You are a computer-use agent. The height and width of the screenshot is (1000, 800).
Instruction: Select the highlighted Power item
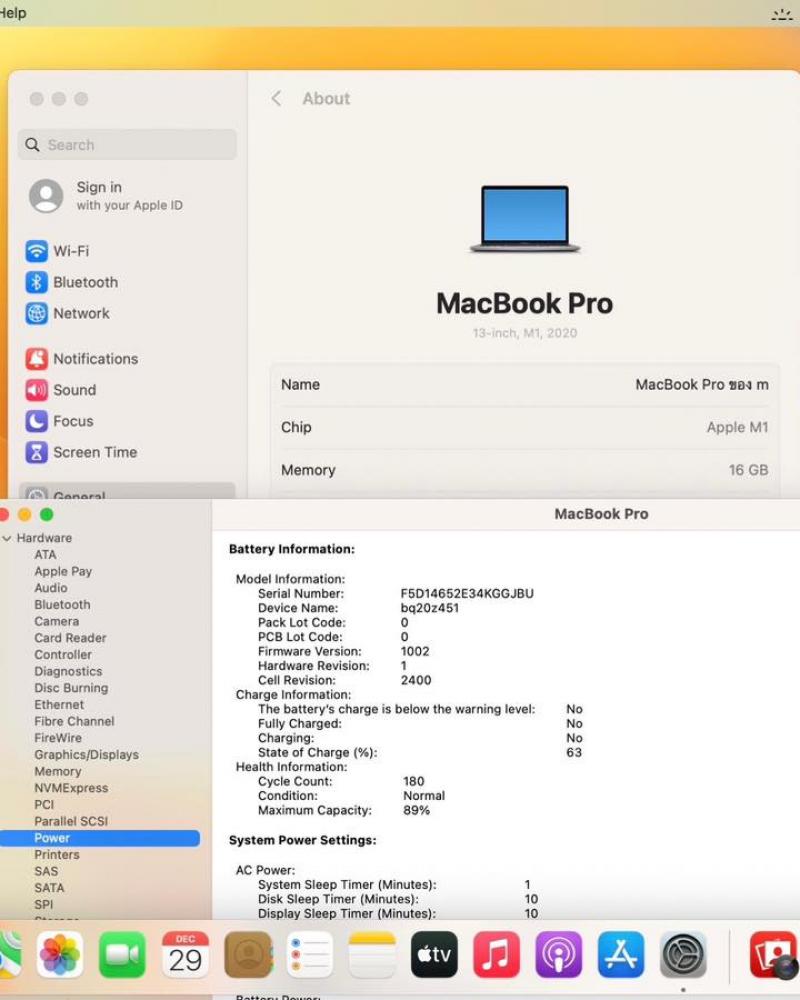coord(100,838)
